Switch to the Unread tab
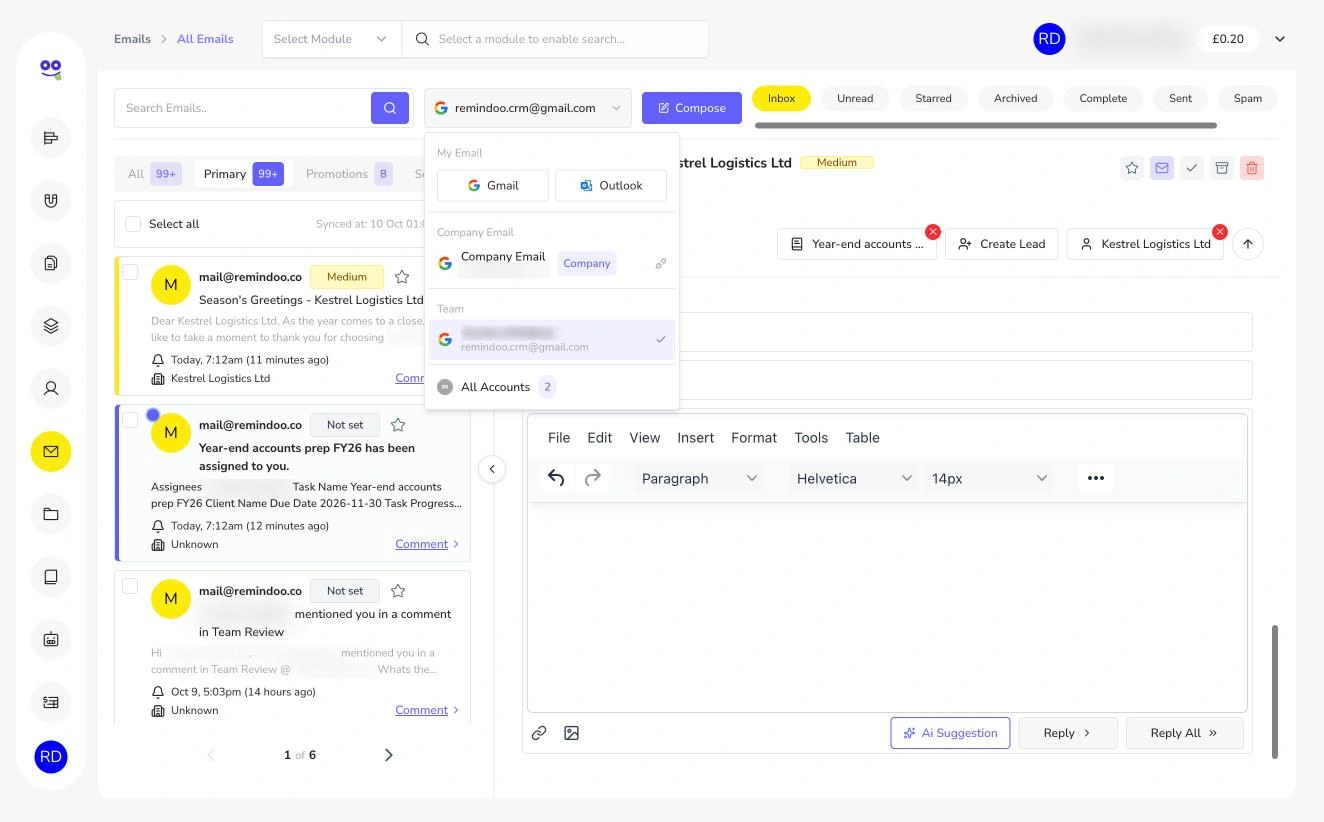The image size is (1324, 822). click(x=855, y=98)
